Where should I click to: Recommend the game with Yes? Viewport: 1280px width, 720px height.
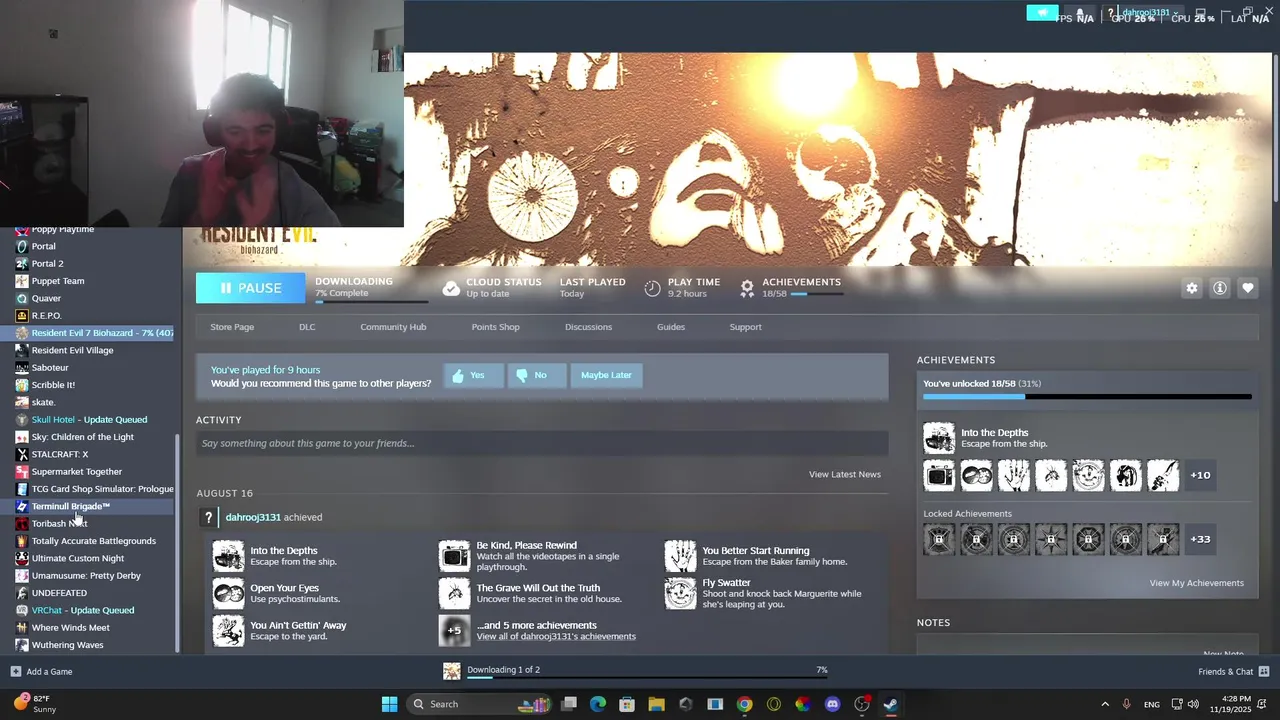pos(473,375)
